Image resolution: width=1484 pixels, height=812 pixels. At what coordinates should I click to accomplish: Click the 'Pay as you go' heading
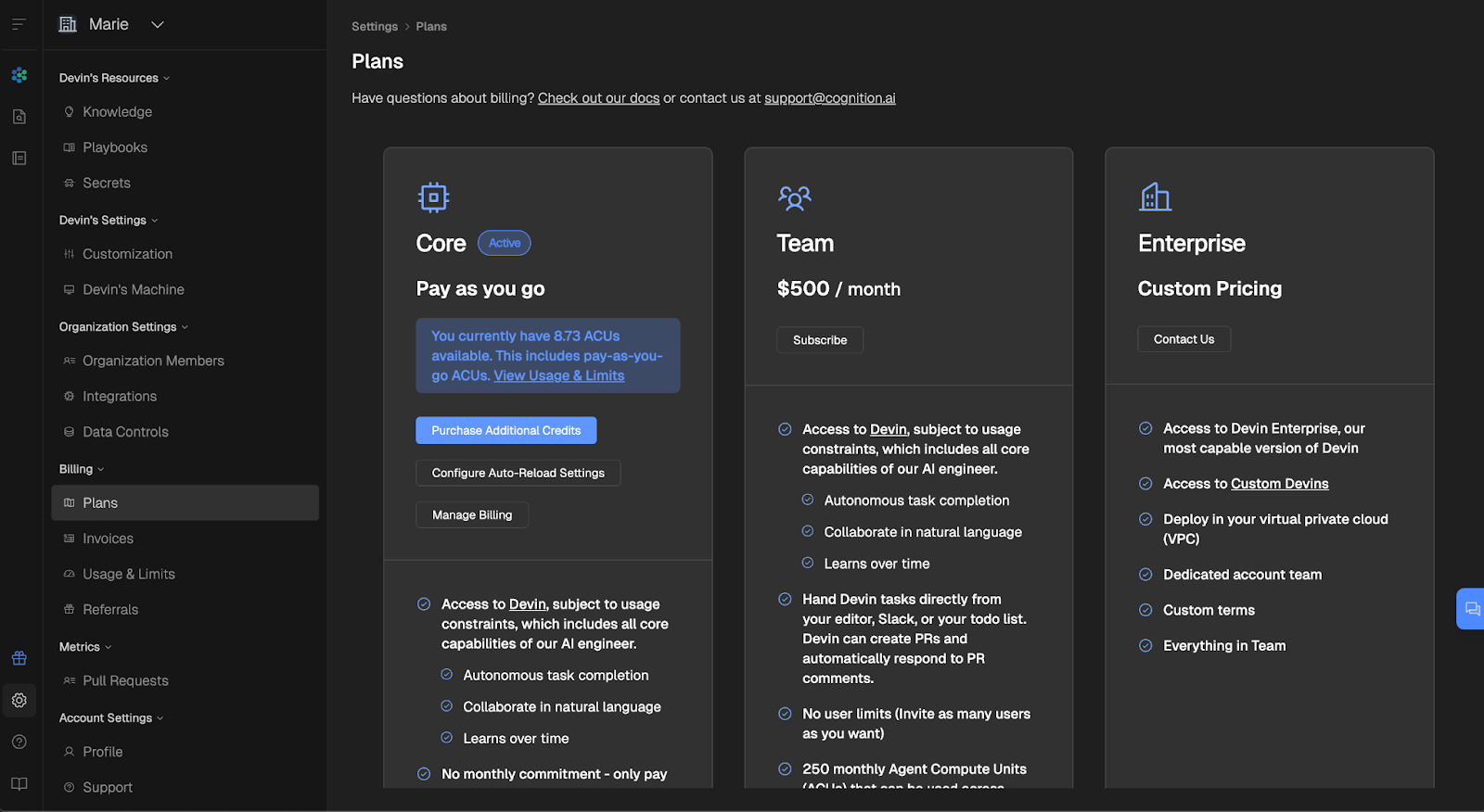(x=480, y=288)
